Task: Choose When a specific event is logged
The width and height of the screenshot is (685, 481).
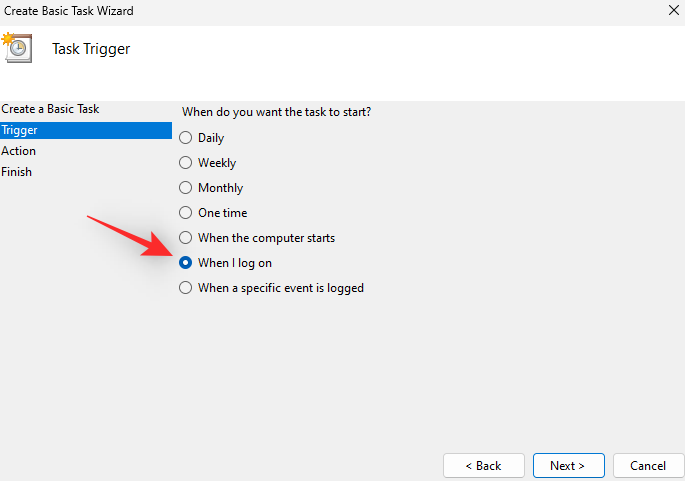Action: (x=185, y=287)
